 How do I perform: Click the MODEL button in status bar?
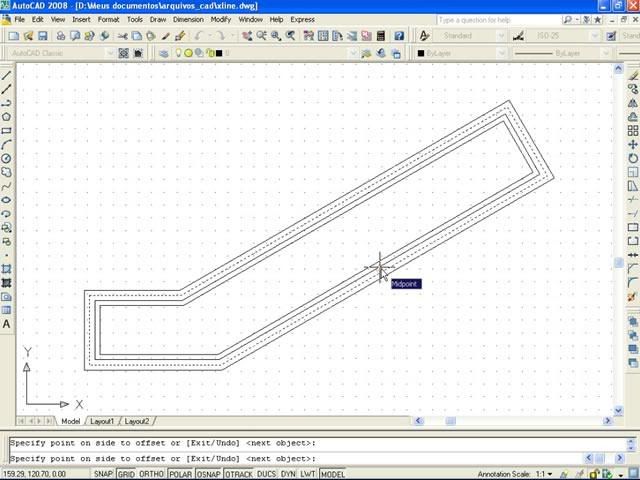pyautogui.click(x=333, y=474)
